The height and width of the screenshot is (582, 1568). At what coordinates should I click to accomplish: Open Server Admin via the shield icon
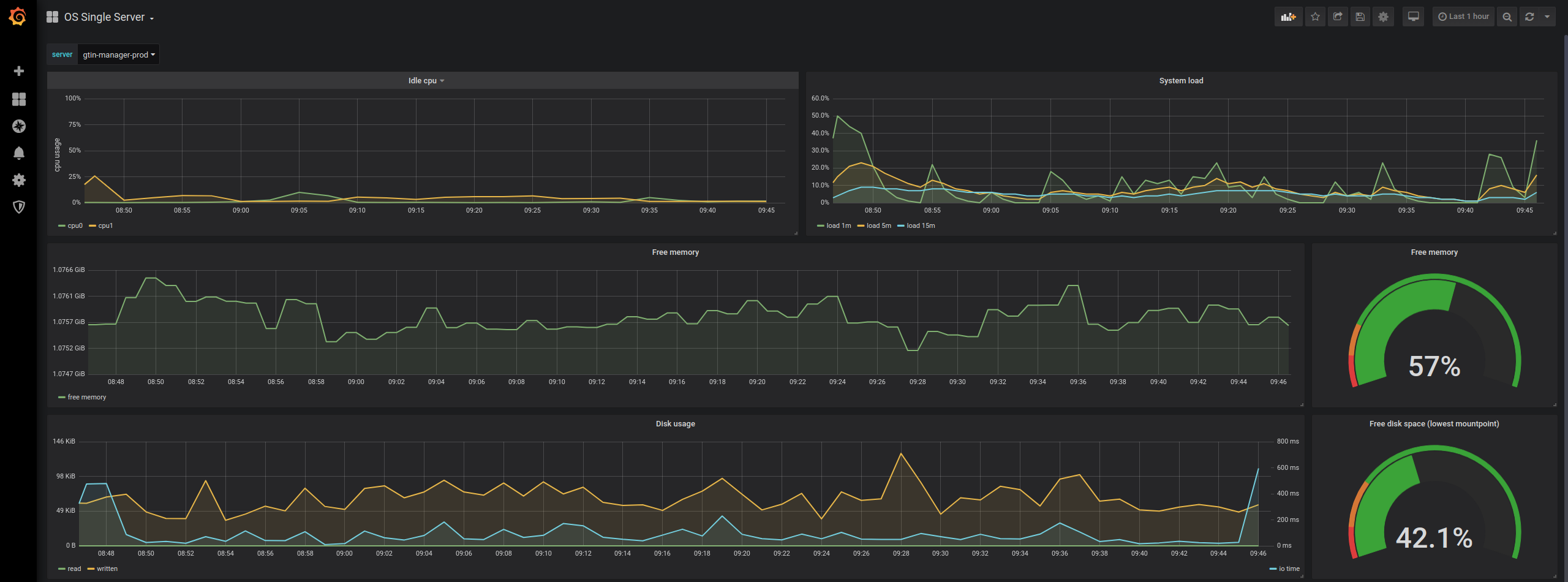tap(19, 207)
